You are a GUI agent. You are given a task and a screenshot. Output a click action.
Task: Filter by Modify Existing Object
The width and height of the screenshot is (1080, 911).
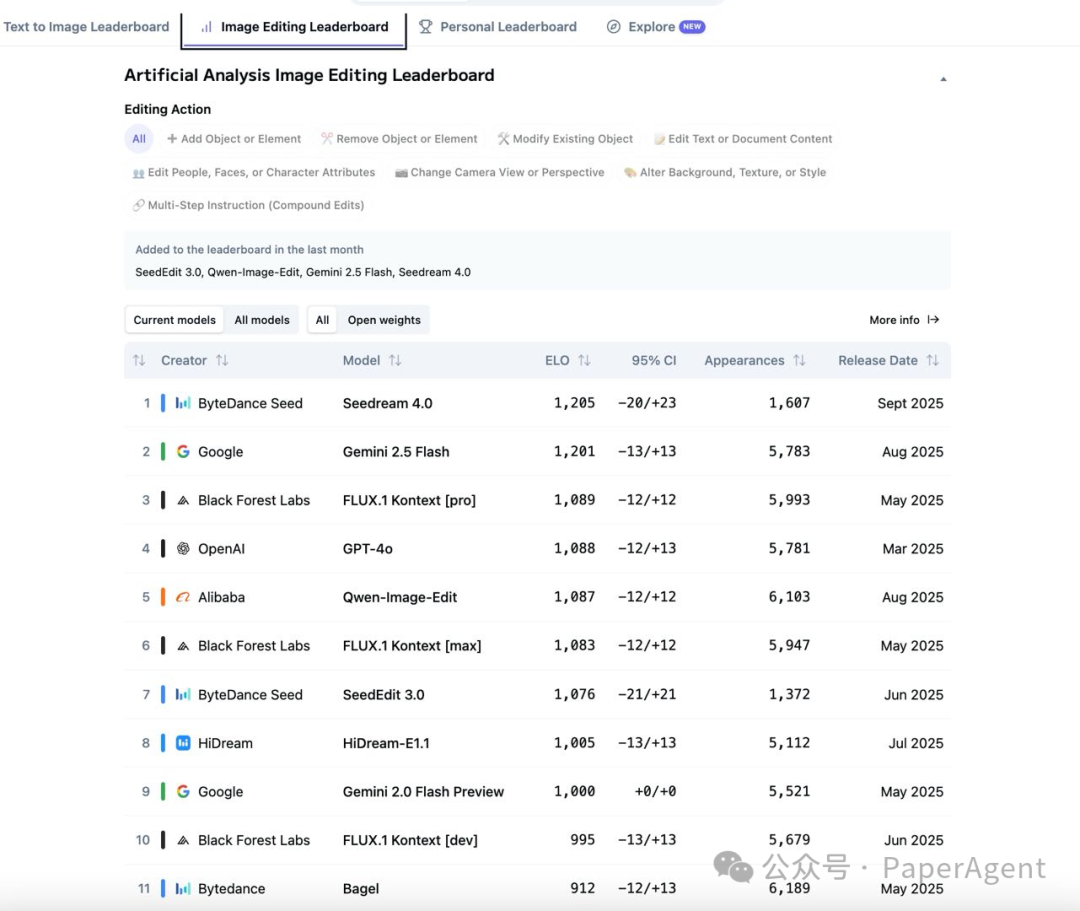(565, 138)
